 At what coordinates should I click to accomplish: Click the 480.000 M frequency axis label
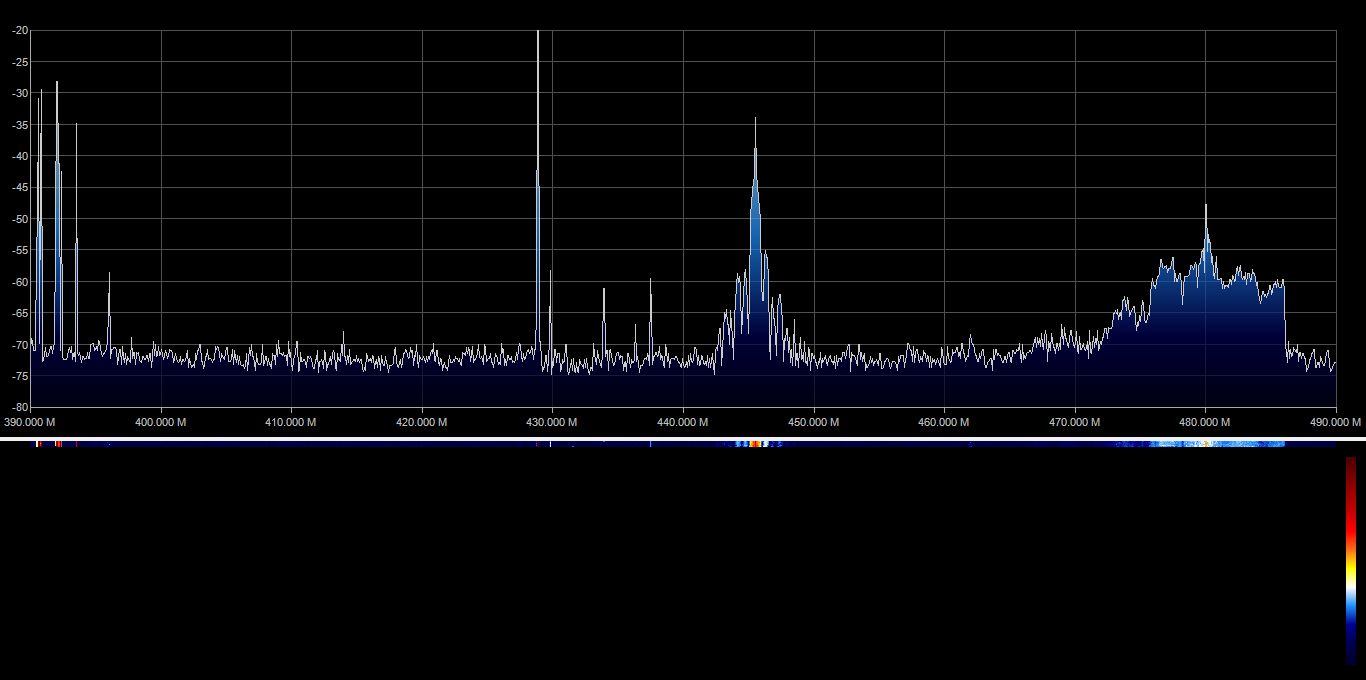pos(1205,422)
